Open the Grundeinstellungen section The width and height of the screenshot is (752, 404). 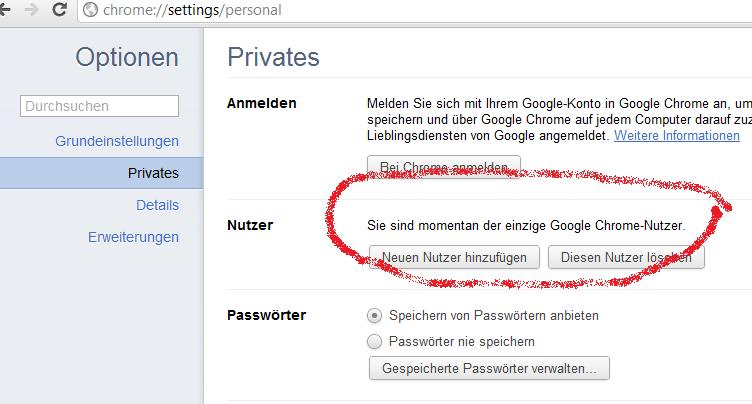(117, 141)
